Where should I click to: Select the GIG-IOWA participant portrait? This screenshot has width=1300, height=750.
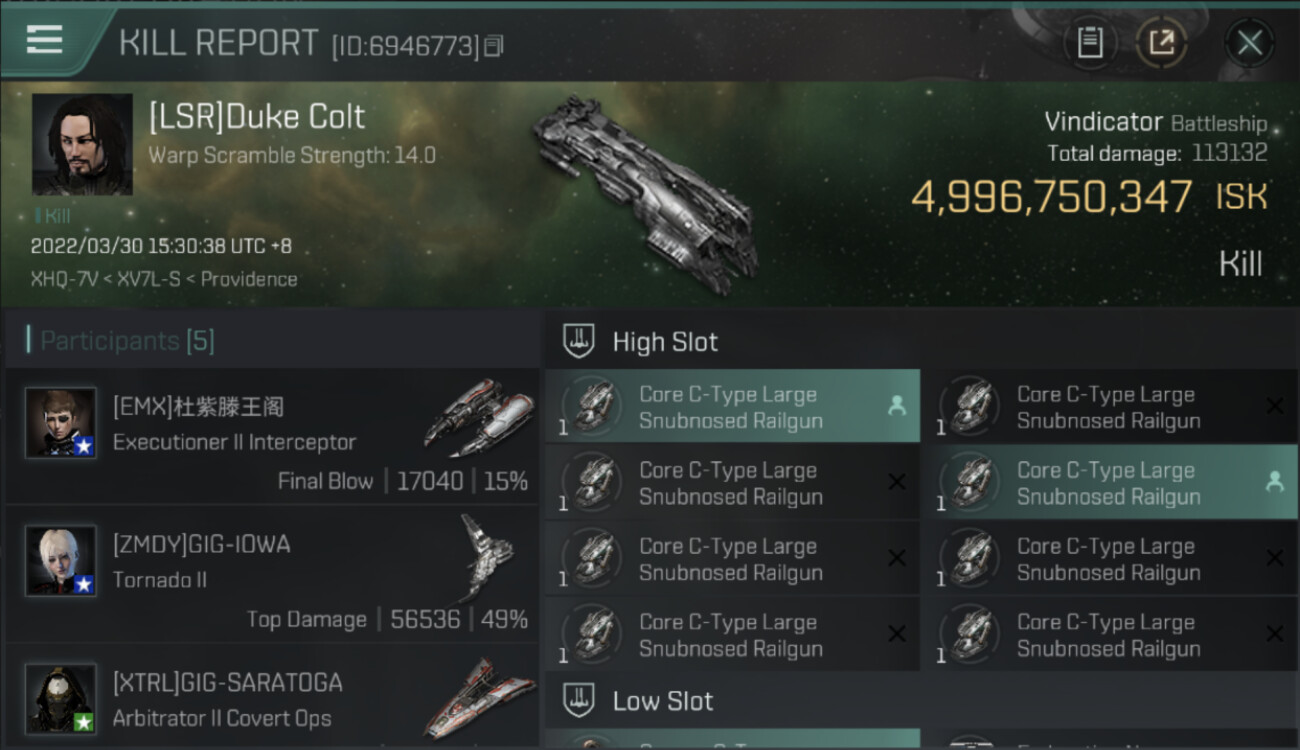61,561
